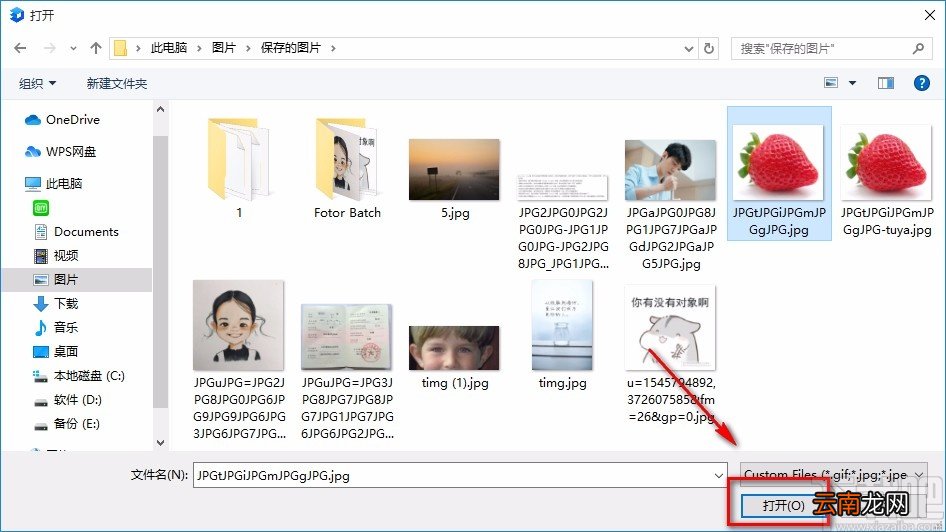Select the timg.jpg bottle picture
Viewport: 946px width, 532px height.
click(x=562, y=335)
